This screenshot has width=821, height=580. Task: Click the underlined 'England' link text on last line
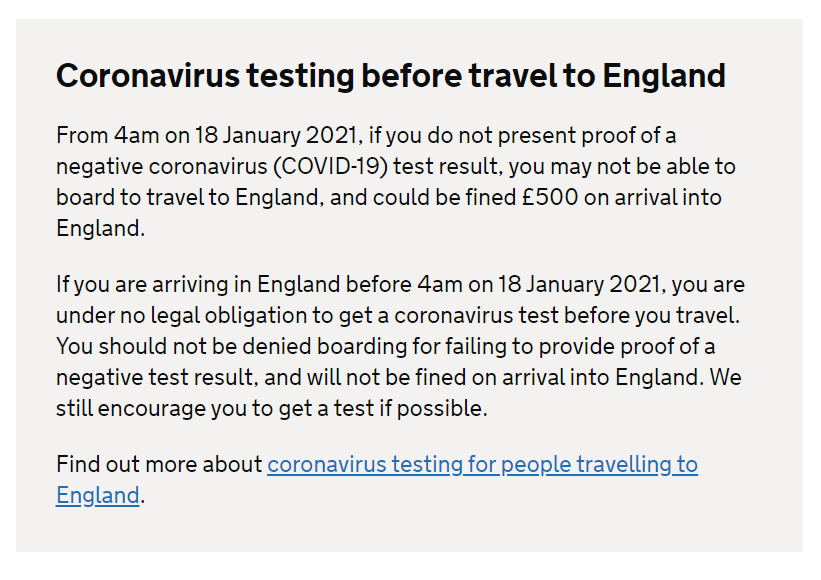98,496
